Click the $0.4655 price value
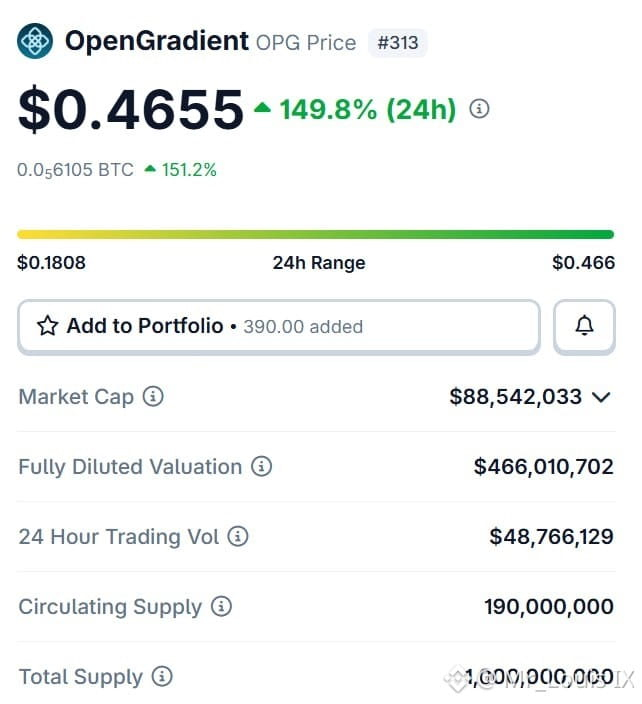642x704 pixels. point(131,110)
